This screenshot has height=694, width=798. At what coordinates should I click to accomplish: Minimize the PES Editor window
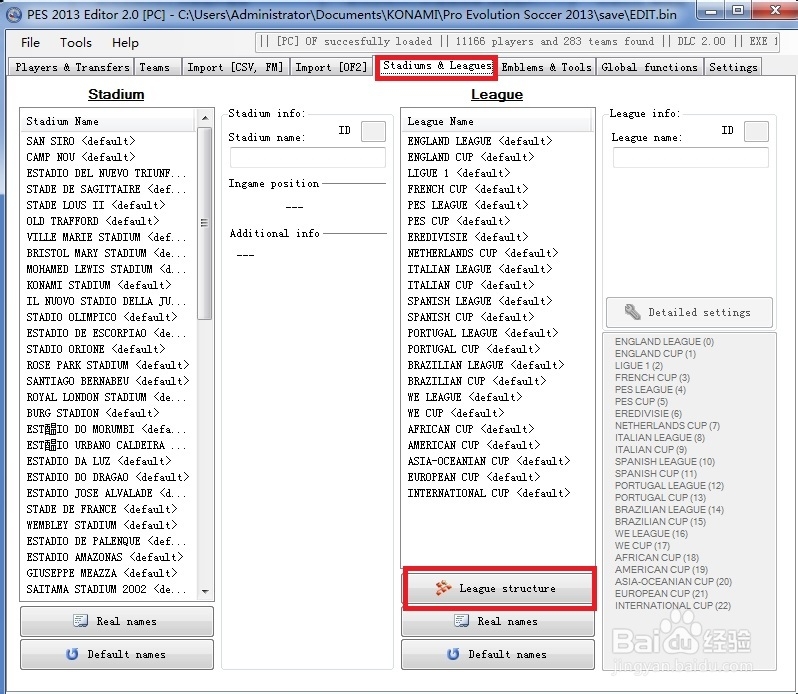[711, 11]
